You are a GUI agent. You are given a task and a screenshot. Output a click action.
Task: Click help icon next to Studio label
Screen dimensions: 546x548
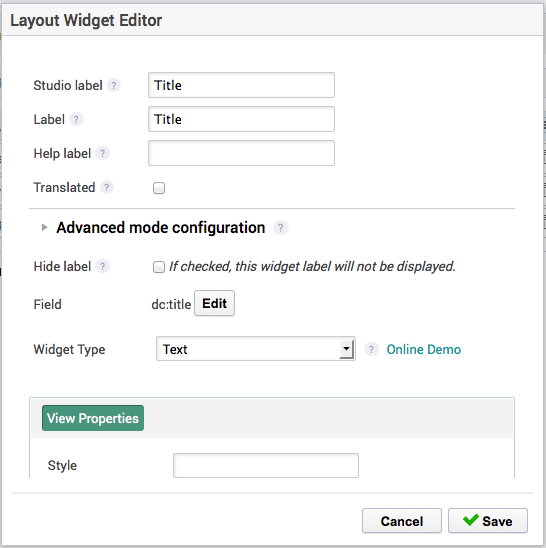114,85
